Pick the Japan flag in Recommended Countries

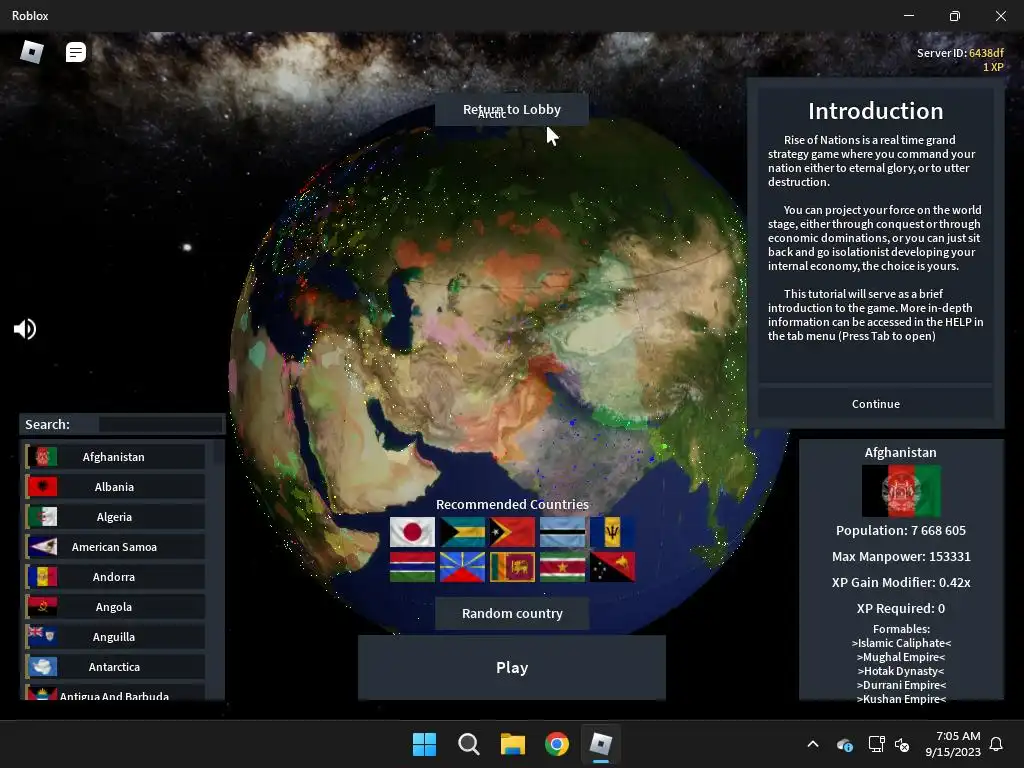(412, 532)
